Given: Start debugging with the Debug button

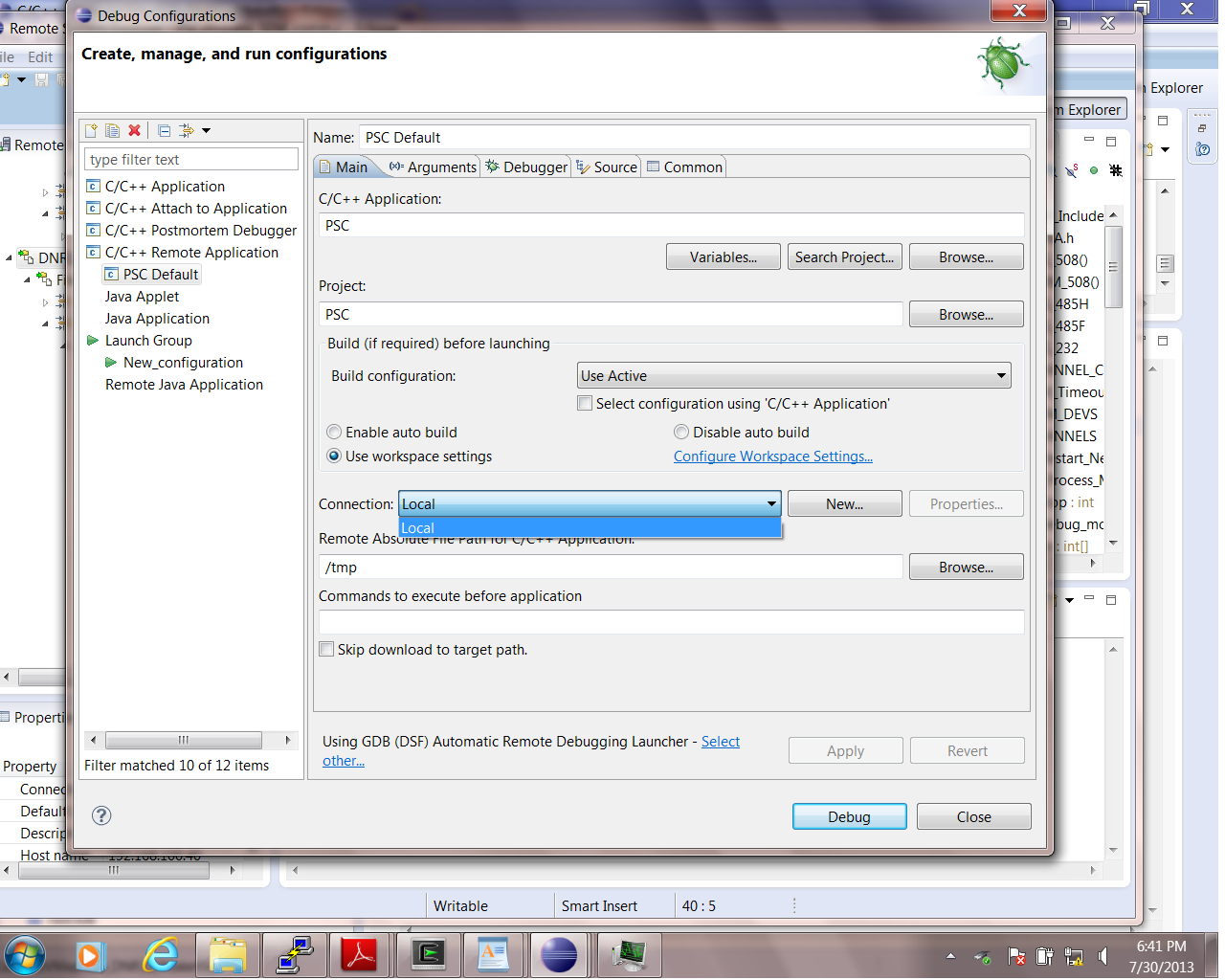Looking at the screenshot, I should [850, 817].
